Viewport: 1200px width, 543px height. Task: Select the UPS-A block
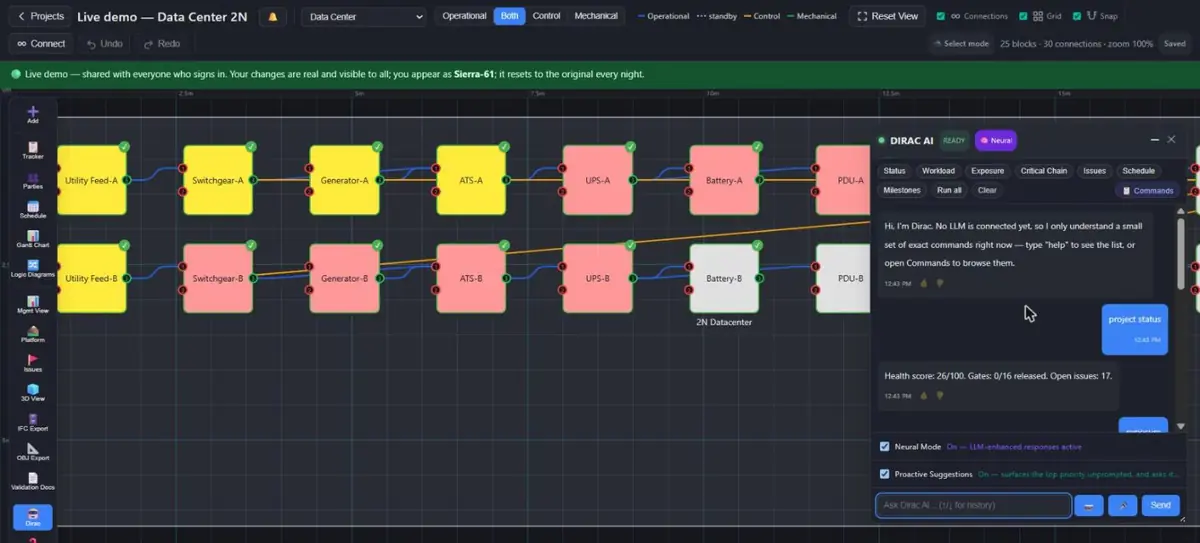(598, 180)
